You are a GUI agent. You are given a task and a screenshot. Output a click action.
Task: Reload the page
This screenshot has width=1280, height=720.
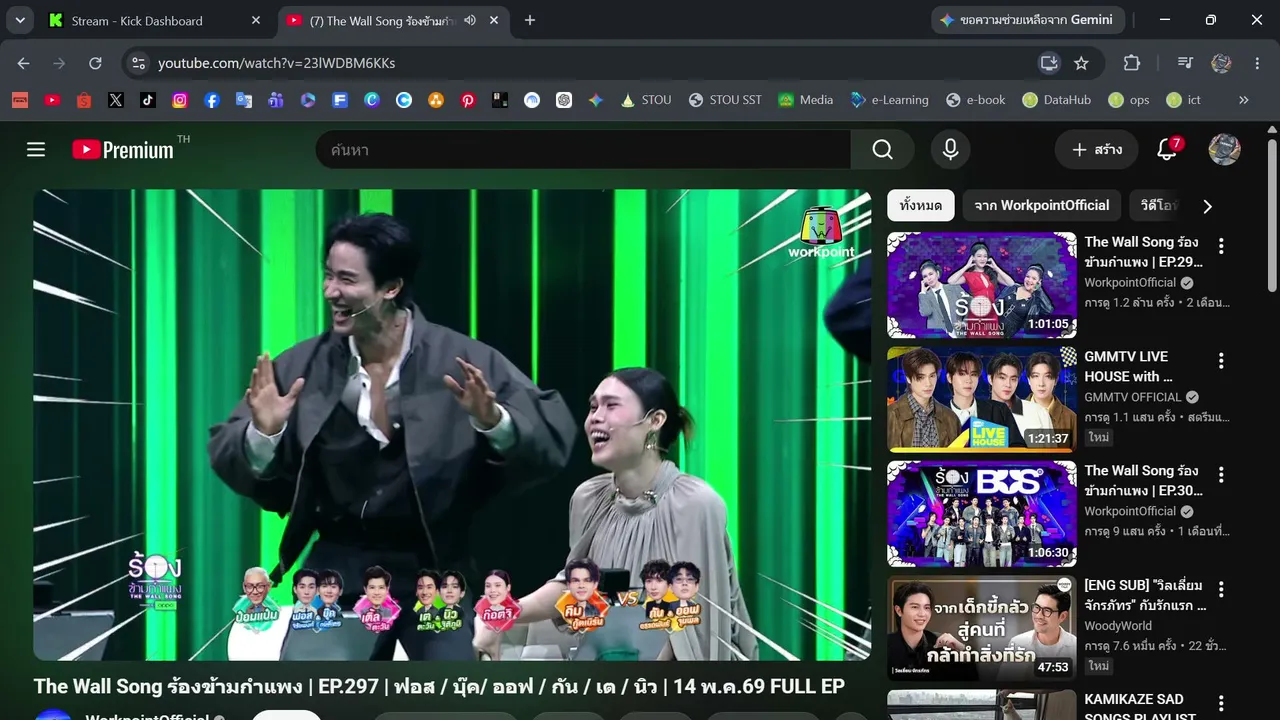coord(95,63)
